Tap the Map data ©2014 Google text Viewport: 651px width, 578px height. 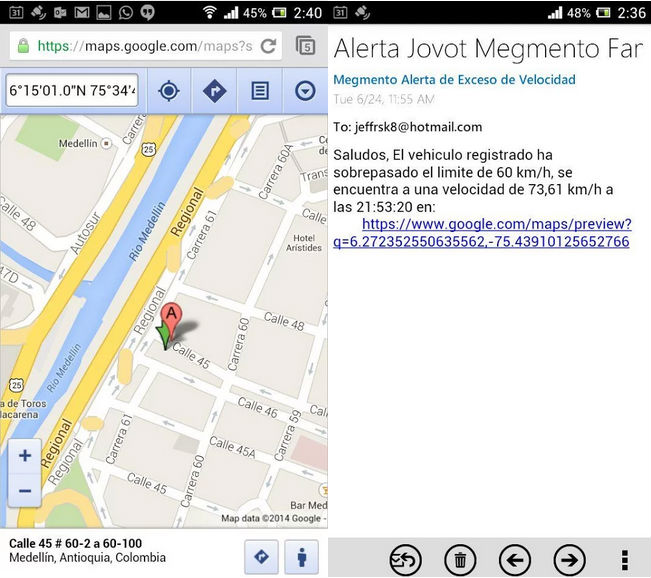click(x=272, y=518)
